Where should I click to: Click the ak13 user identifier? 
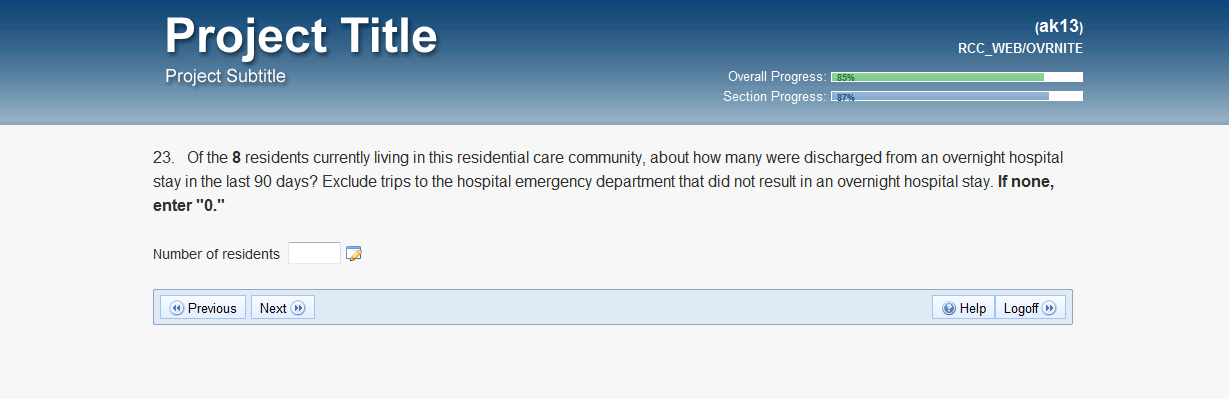(1059, 27)
